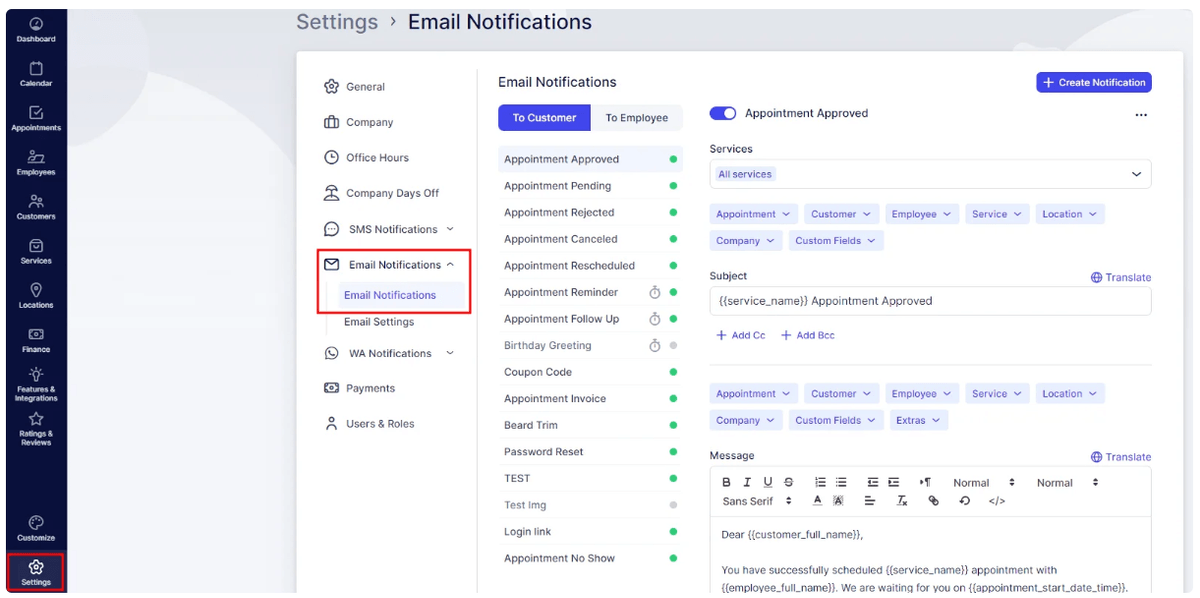This screenshot has width=1200, height=598.
Task: Toggle underline in the message editor
Action: coord(768,482)
